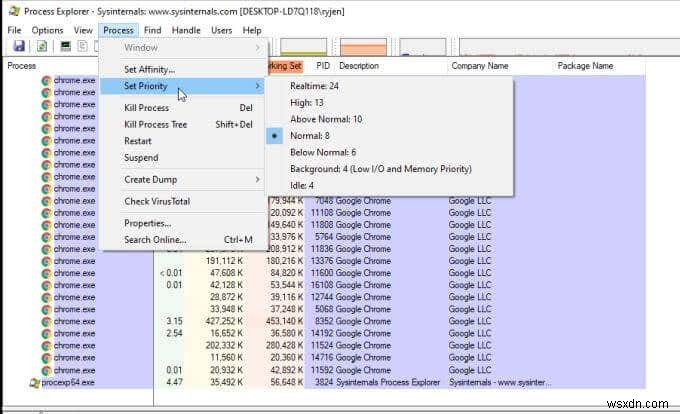The height and width of the screenshot is (414, 680).
Task: Open the File menu
Action: tap(14, 30)
